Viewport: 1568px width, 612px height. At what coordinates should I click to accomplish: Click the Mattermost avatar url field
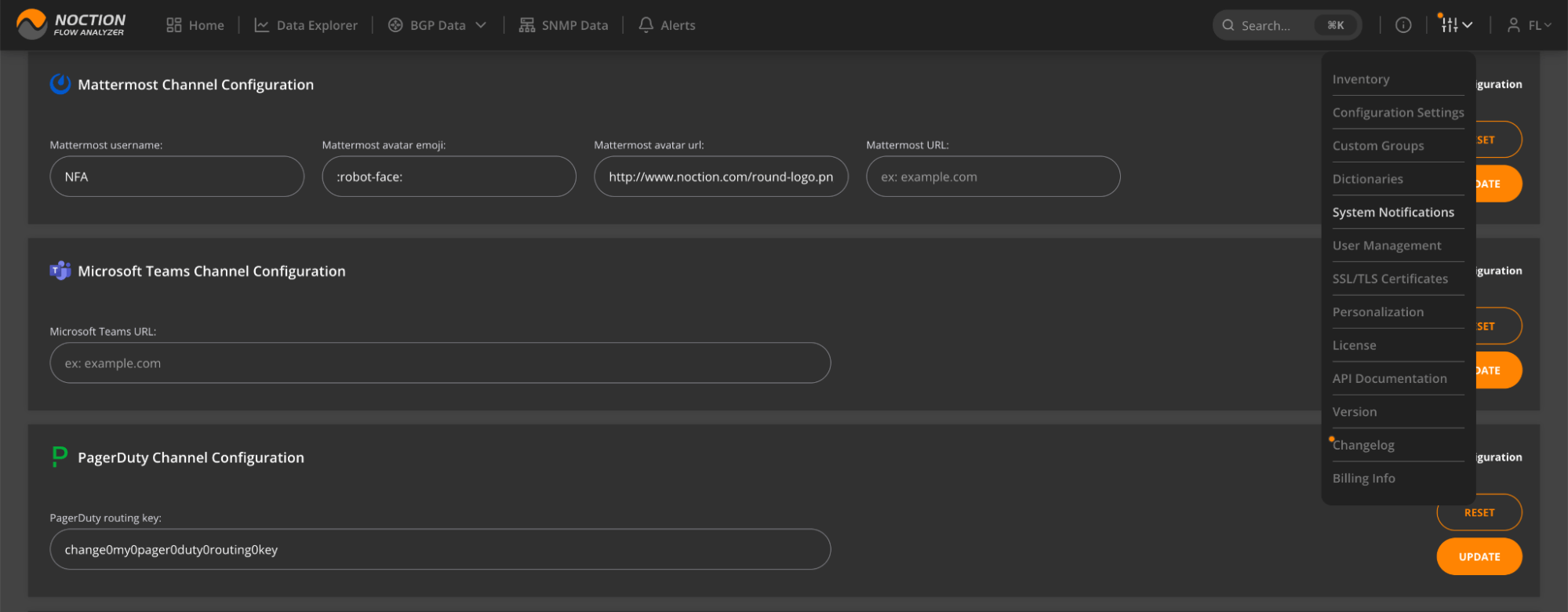(x=721, y=177)
